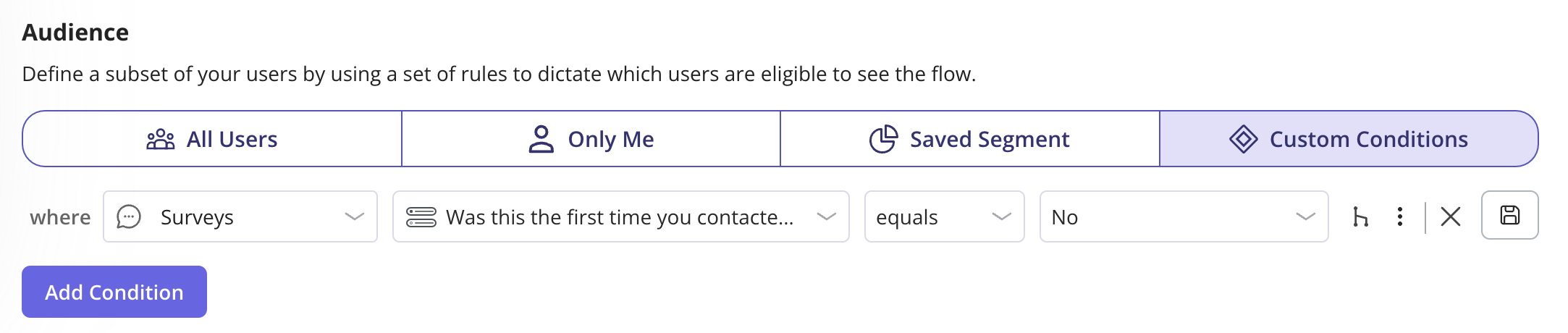Click the form field icon before the question text

point(421,217)
